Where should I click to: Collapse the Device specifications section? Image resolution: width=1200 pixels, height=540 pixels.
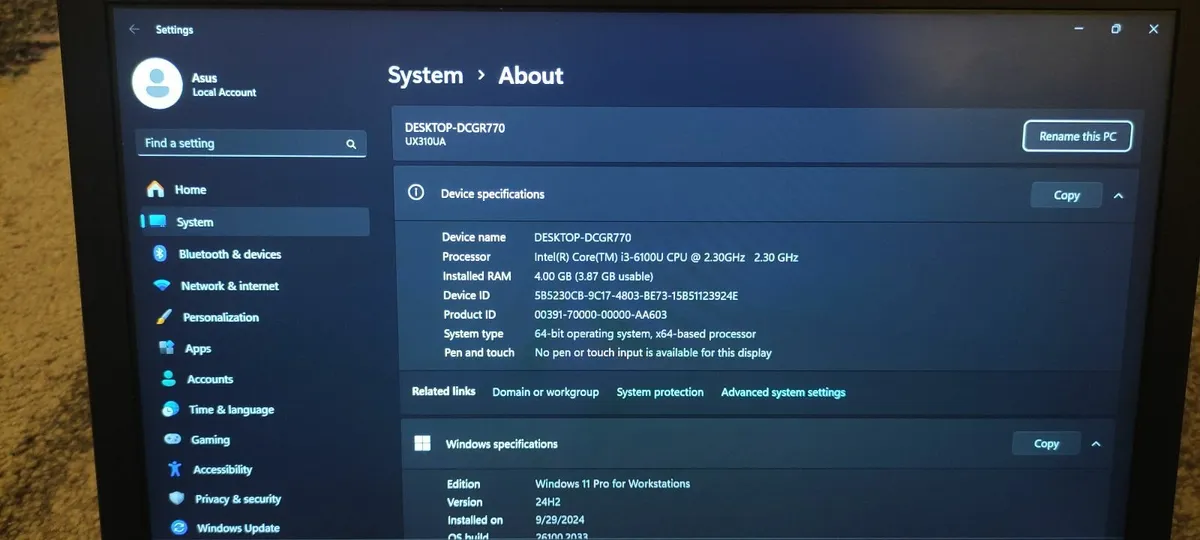(1118, 196)
